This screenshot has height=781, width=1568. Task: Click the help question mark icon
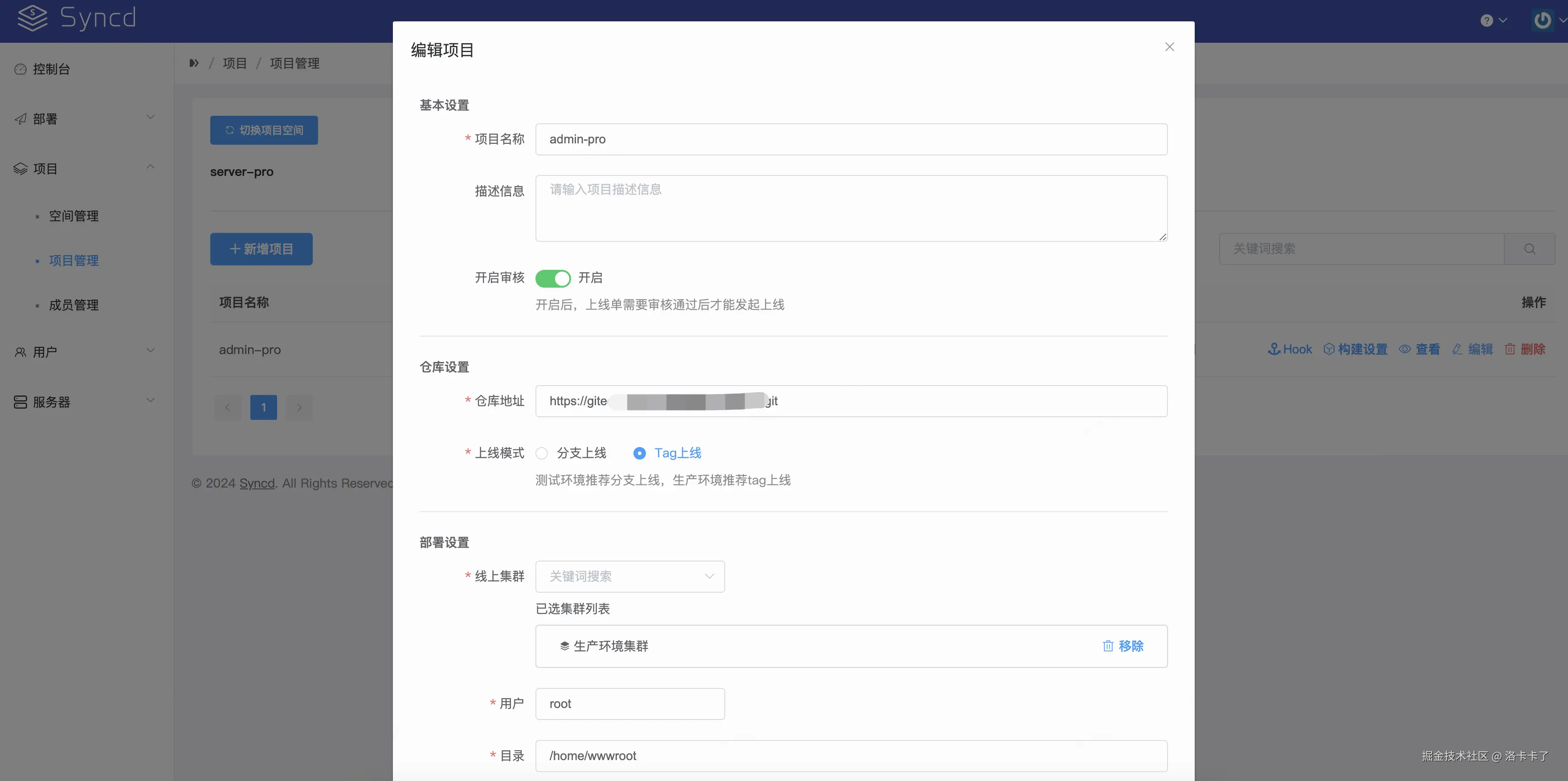click(1486, 20)
